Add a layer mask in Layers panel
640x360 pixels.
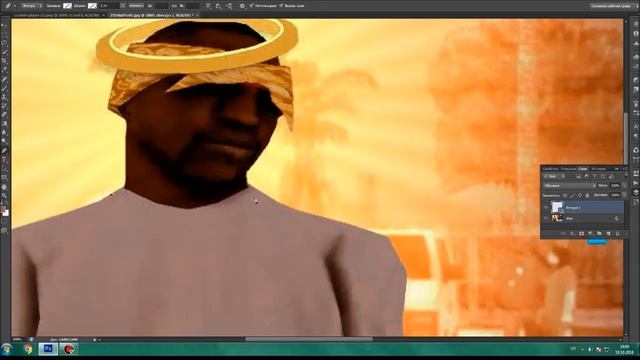pos(582,233)
